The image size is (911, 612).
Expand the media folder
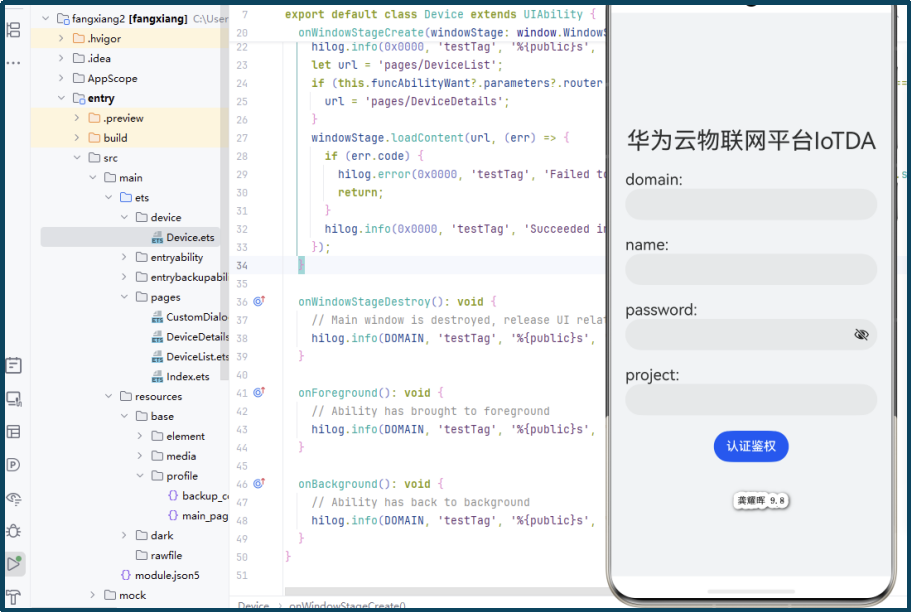tap(139, 456)
